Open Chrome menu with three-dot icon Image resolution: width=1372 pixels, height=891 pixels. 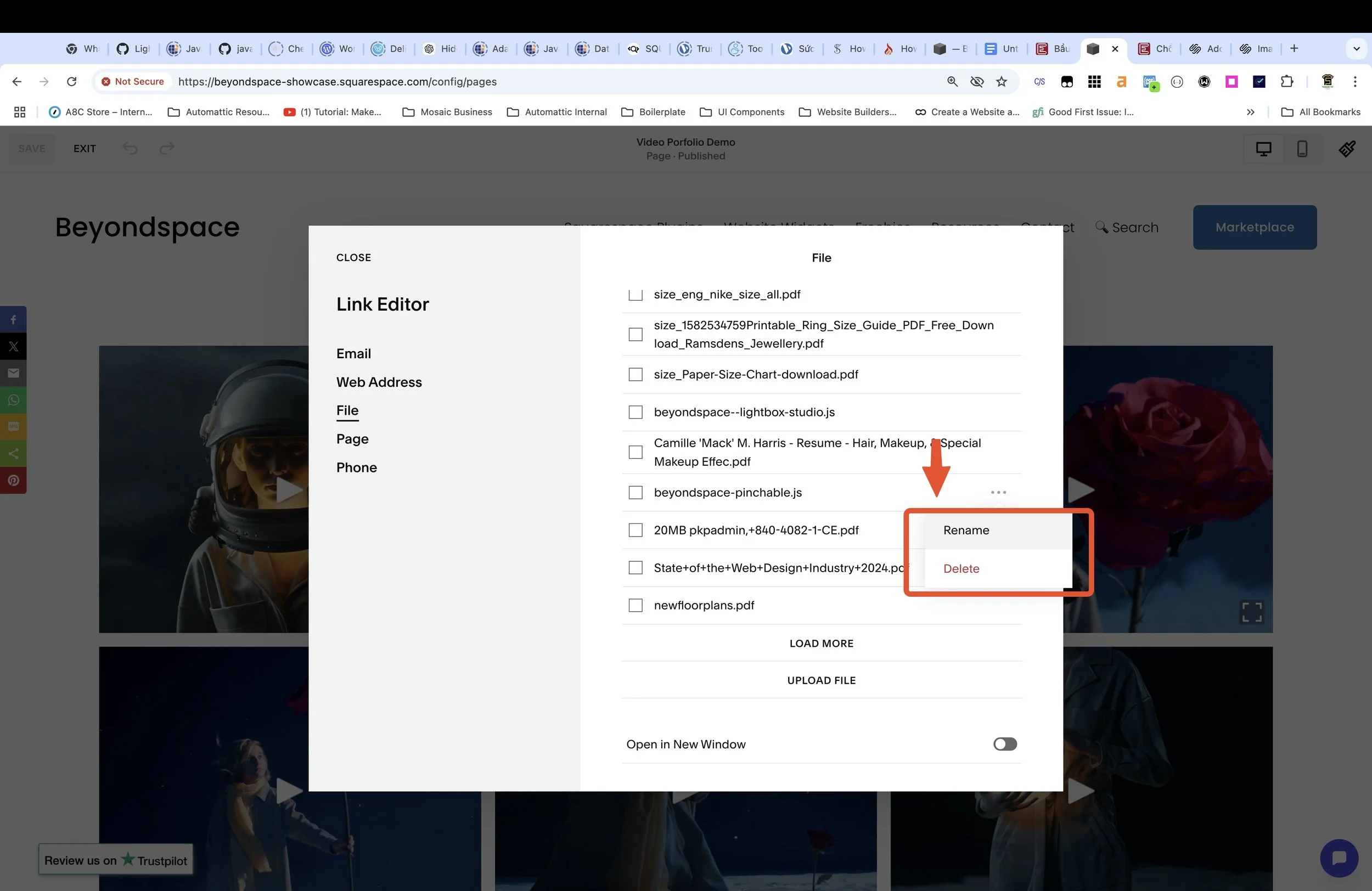coord(1356,82)
